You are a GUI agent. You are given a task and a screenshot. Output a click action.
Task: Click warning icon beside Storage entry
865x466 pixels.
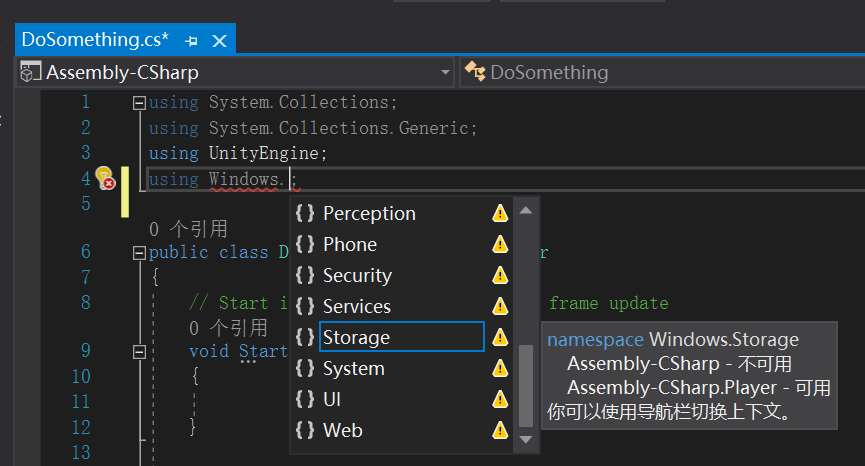(500, 336)
